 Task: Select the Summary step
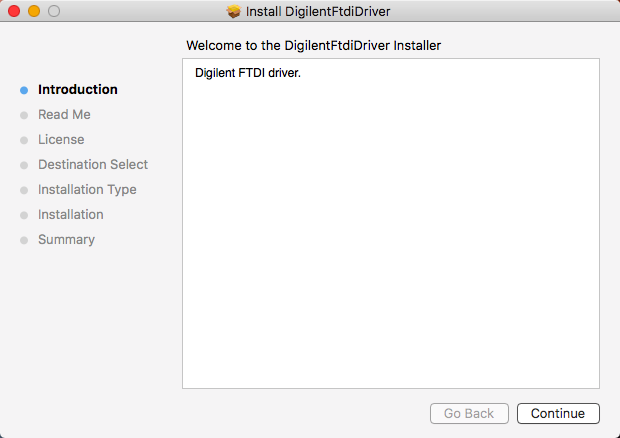click(x=66, y=240)
